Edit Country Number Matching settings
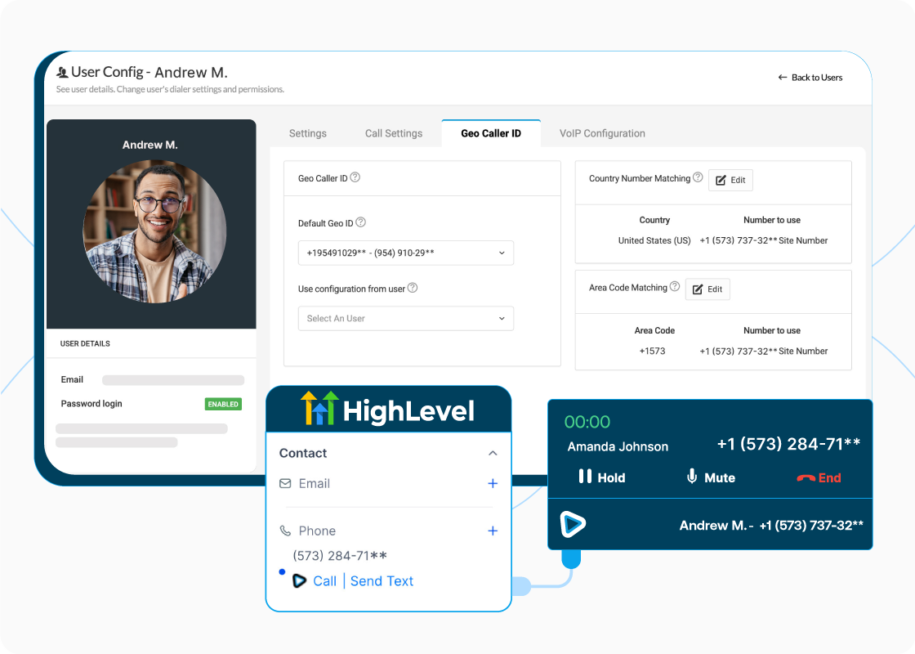The height and width of the screenshot is (654, 915). click(731, 180)
